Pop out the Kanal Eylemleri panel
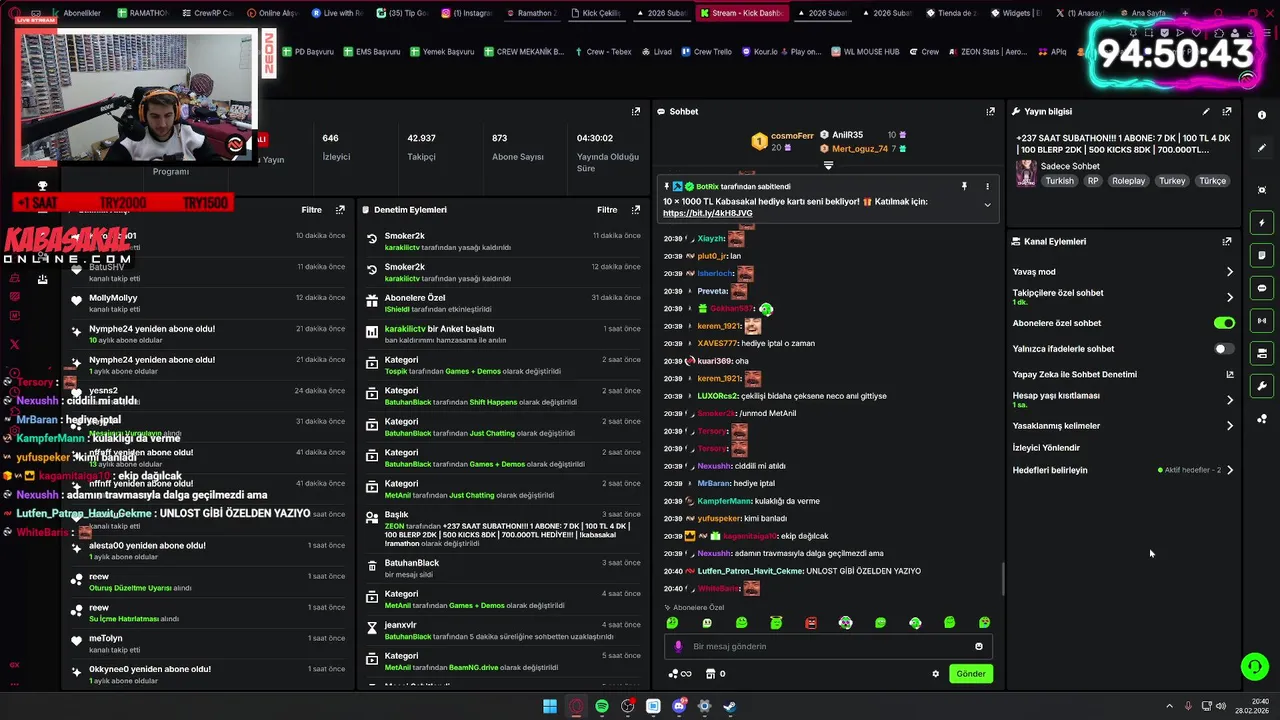The width and height of the screenshot is (1280, 720). (x=1227, y=241)
